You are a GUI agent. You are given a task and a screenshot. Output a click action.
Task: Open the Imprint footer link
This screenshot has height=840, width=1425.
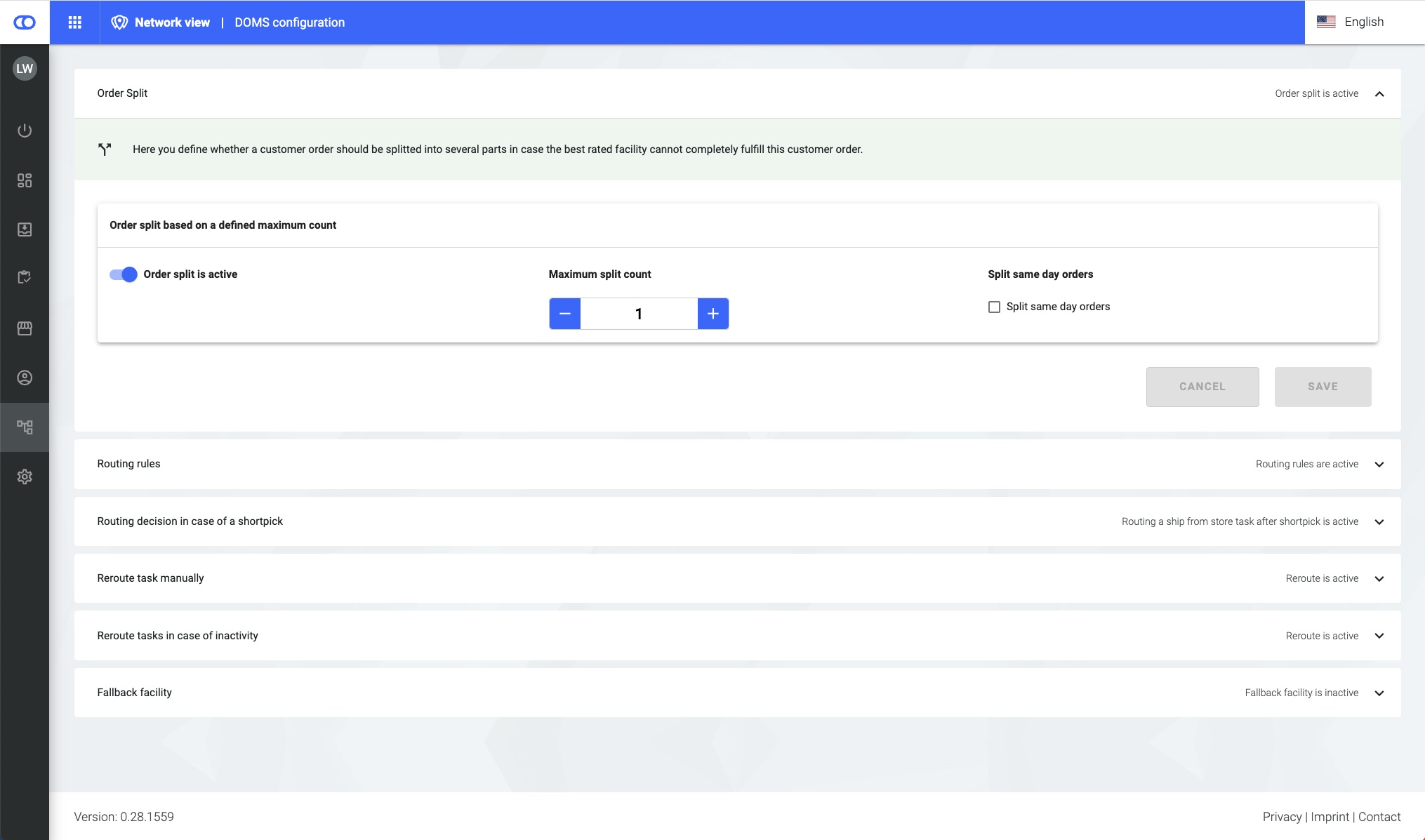tap(1330, 817)
